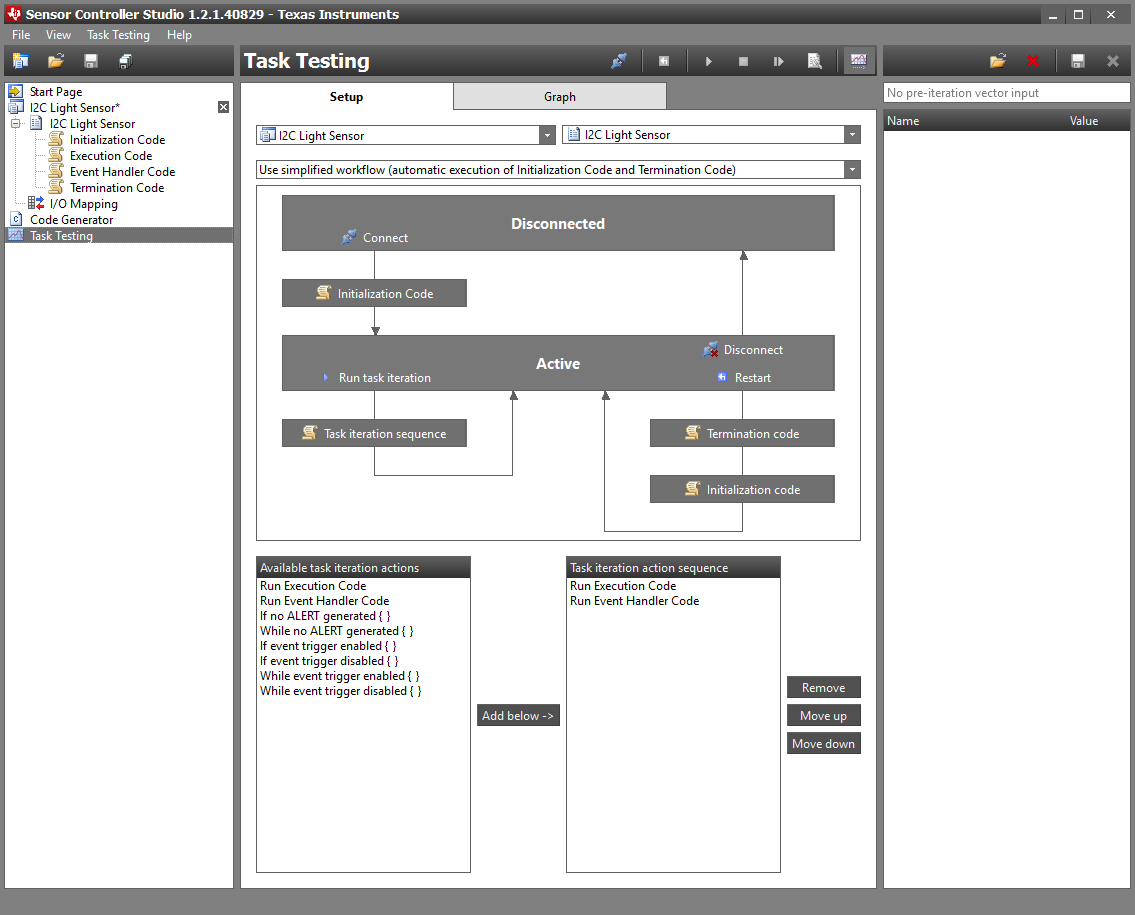Screen dimensions: 1135x915
Task: Open the File menu
Action: click(21, 35)
